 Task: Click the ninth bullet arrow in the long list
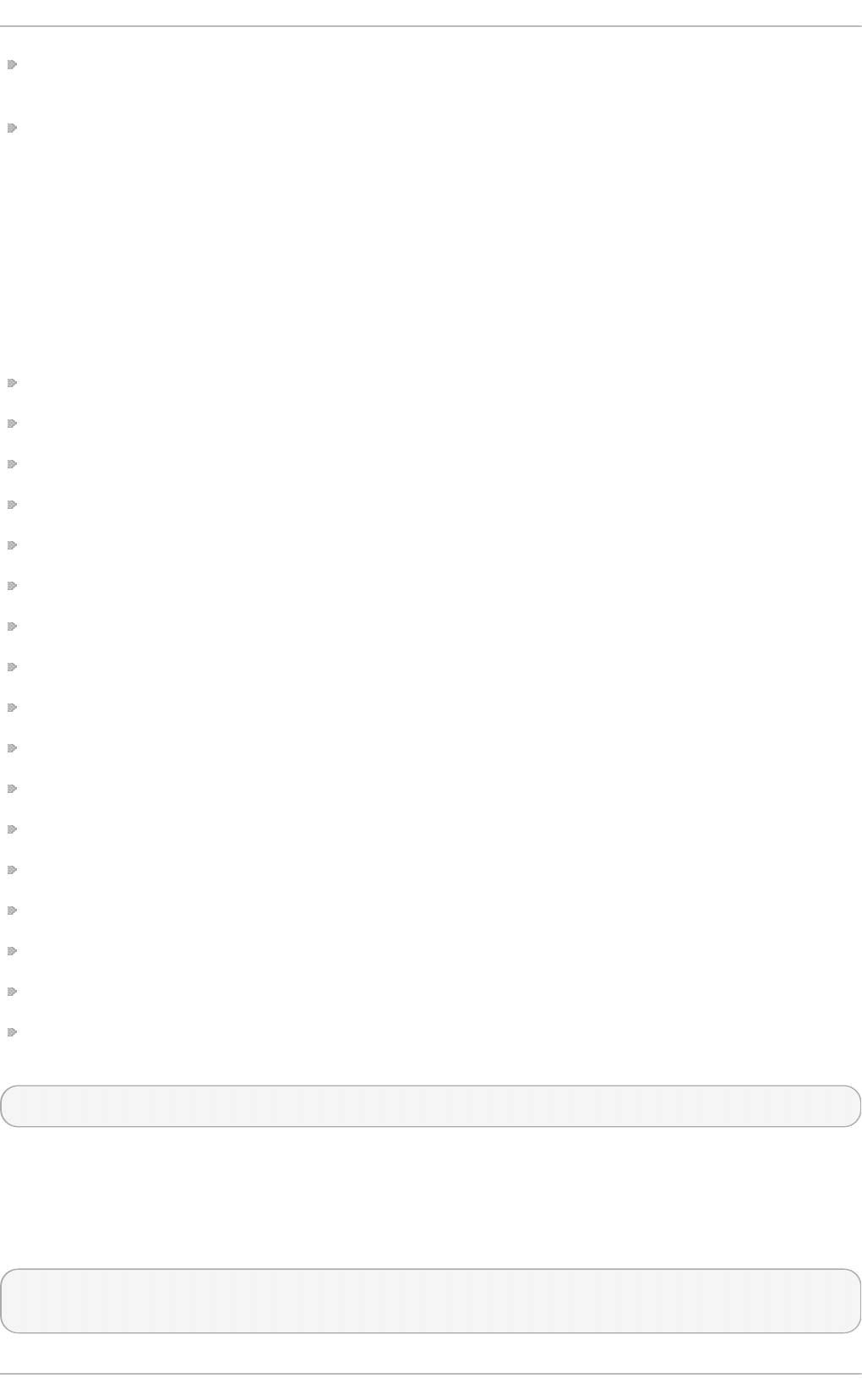pos(12,708)
